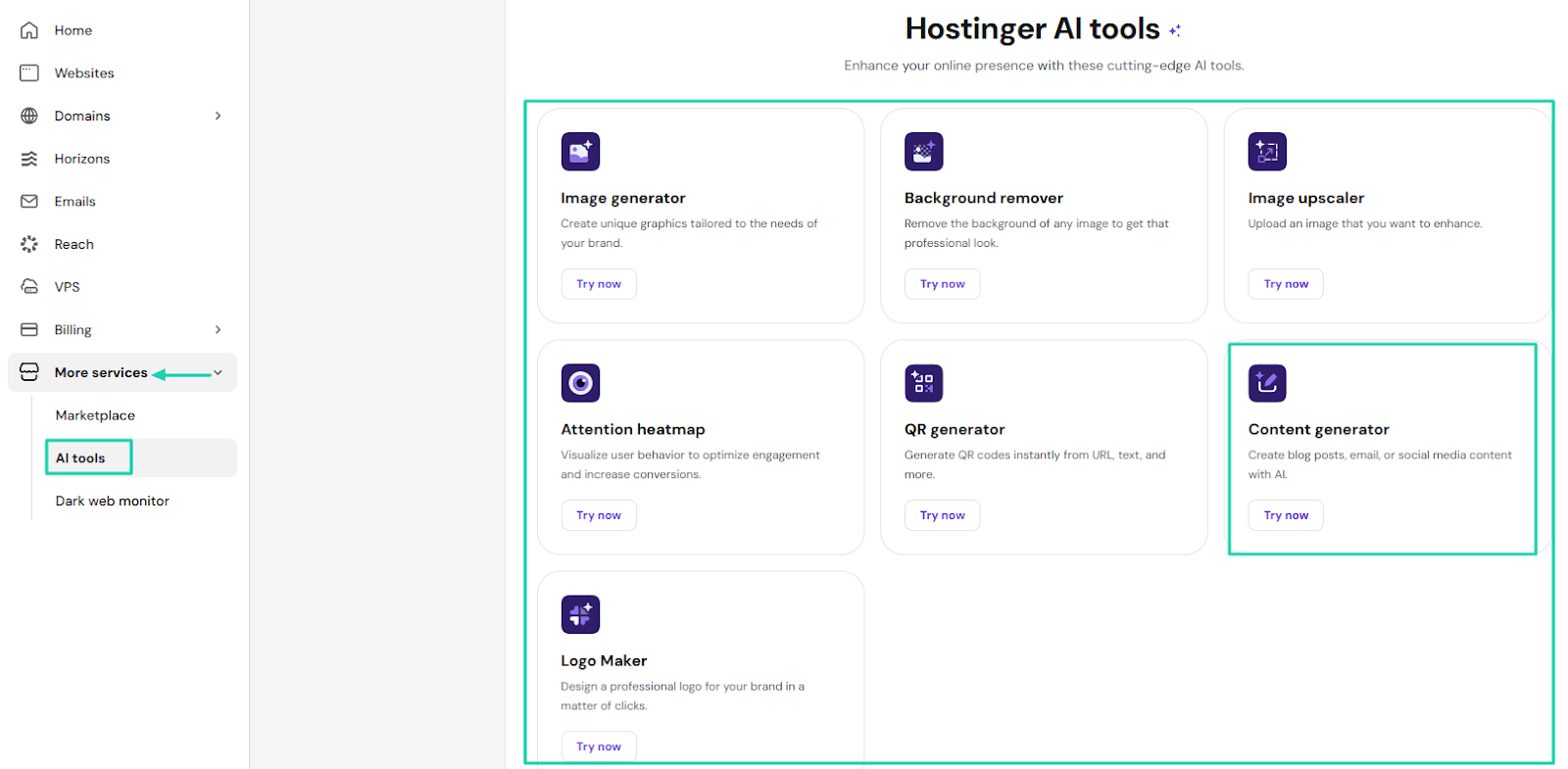Collapse the More services section
Image resolution: width=1568 pixels, height=769 pixels.
tap(218, 372)
